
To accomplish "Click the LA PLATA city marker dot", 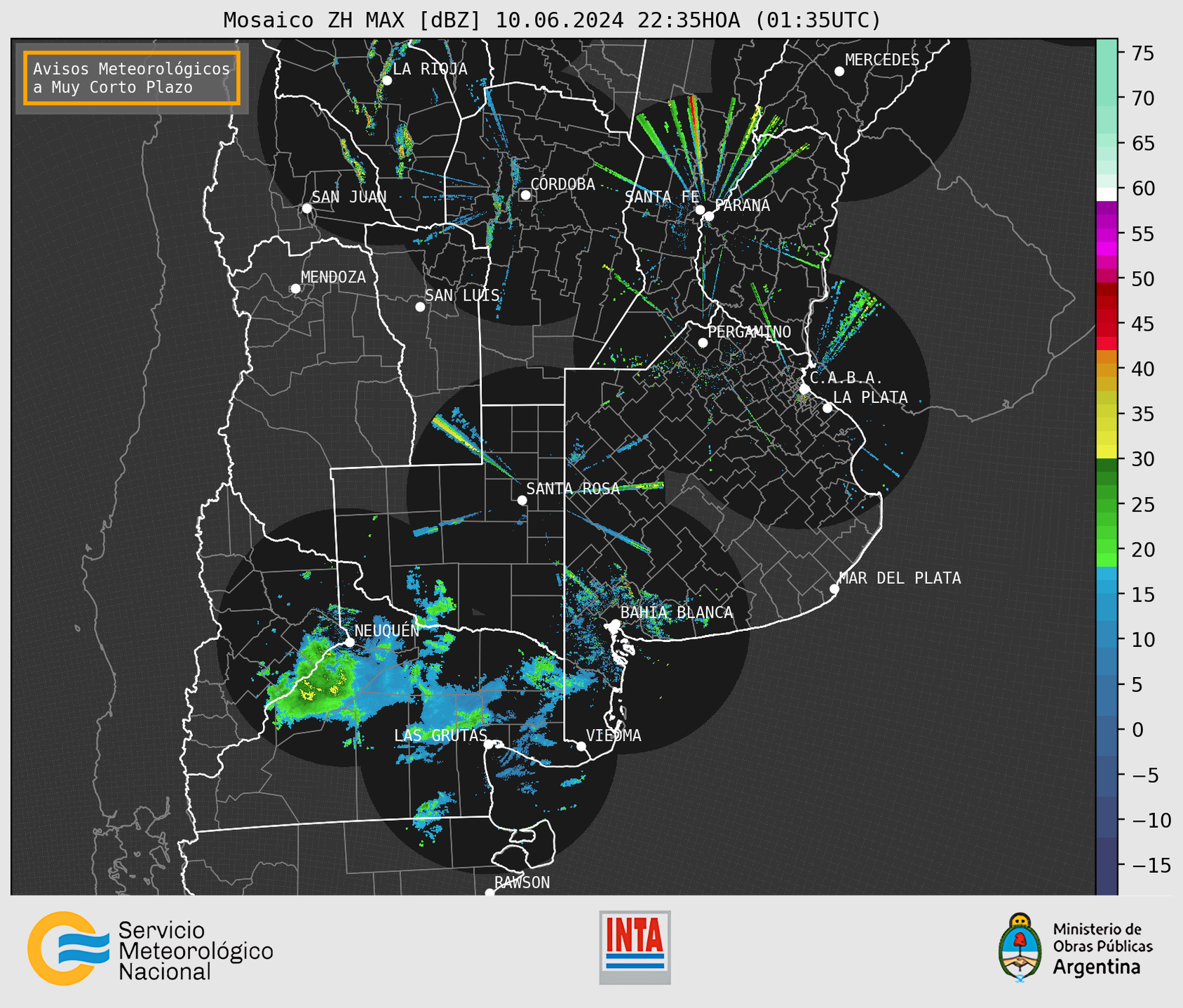I will coord(827,408).
